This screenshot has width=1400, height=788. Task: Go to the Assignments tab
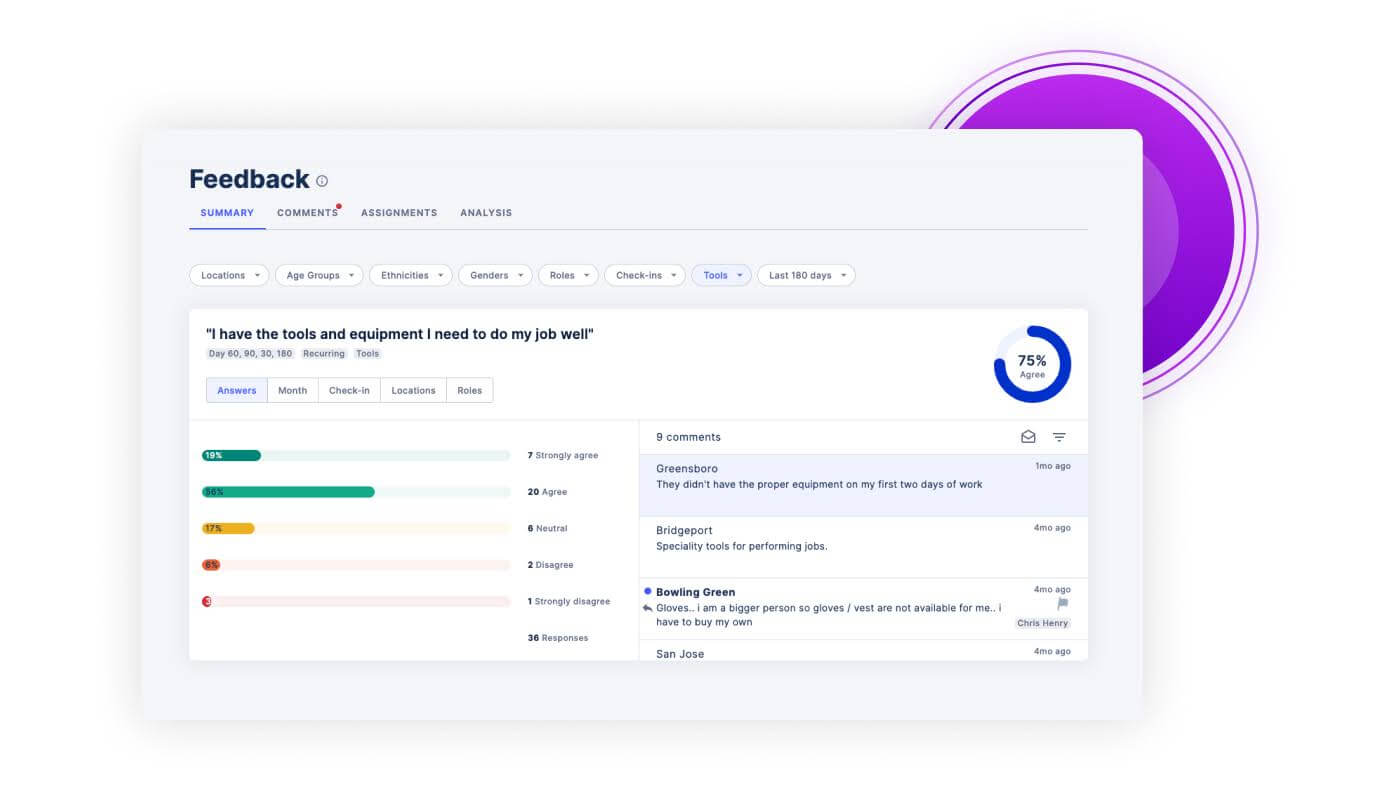pos(399,213)
